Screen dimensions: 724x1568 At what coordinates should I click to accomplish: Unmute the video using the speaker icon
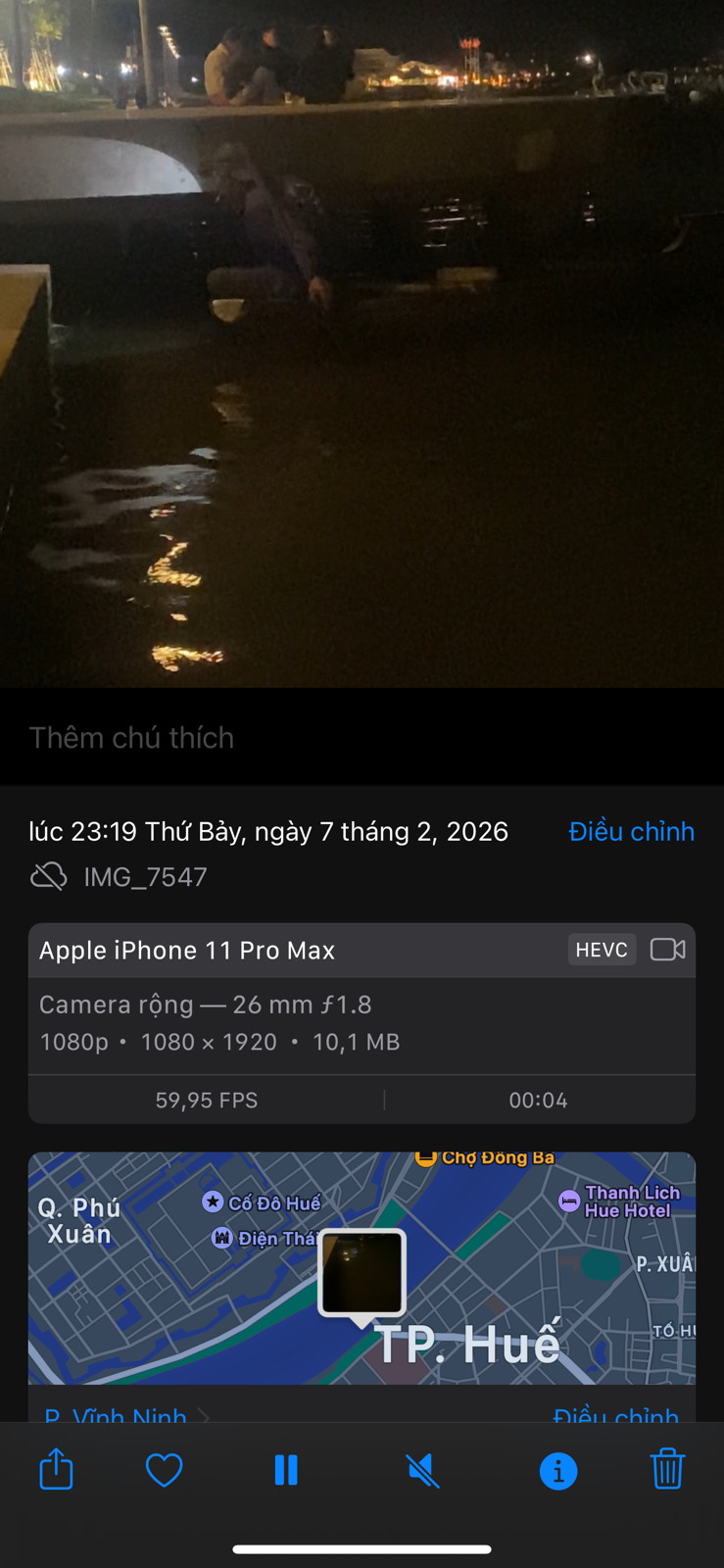tap(422, 1470)
